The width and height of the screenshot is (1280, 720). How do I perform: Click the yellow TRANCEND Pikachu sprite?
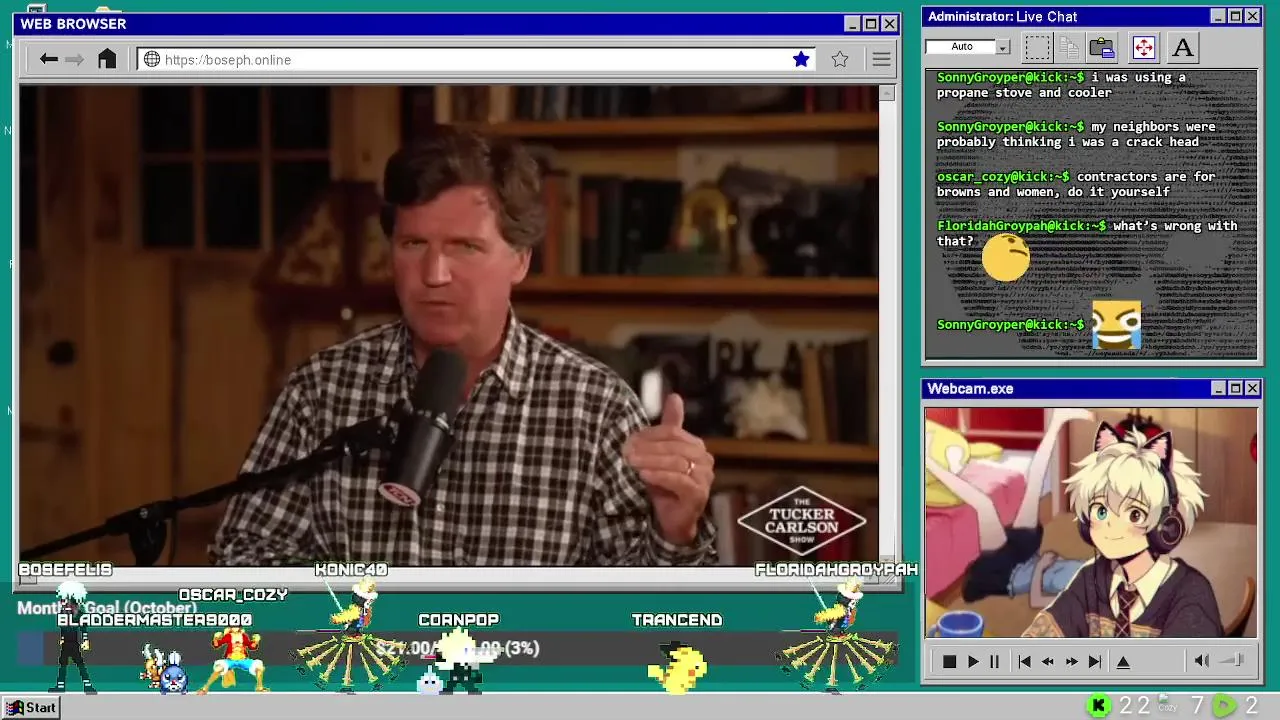click(678, 668)
